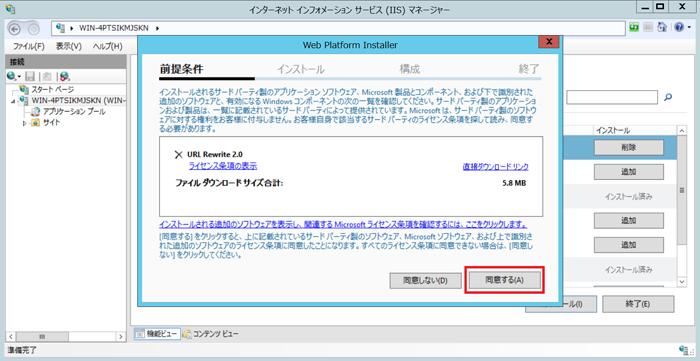Click the X mark beside URL Rewrite 2.0
Screen dimensions: 700x361
[179, 154]
